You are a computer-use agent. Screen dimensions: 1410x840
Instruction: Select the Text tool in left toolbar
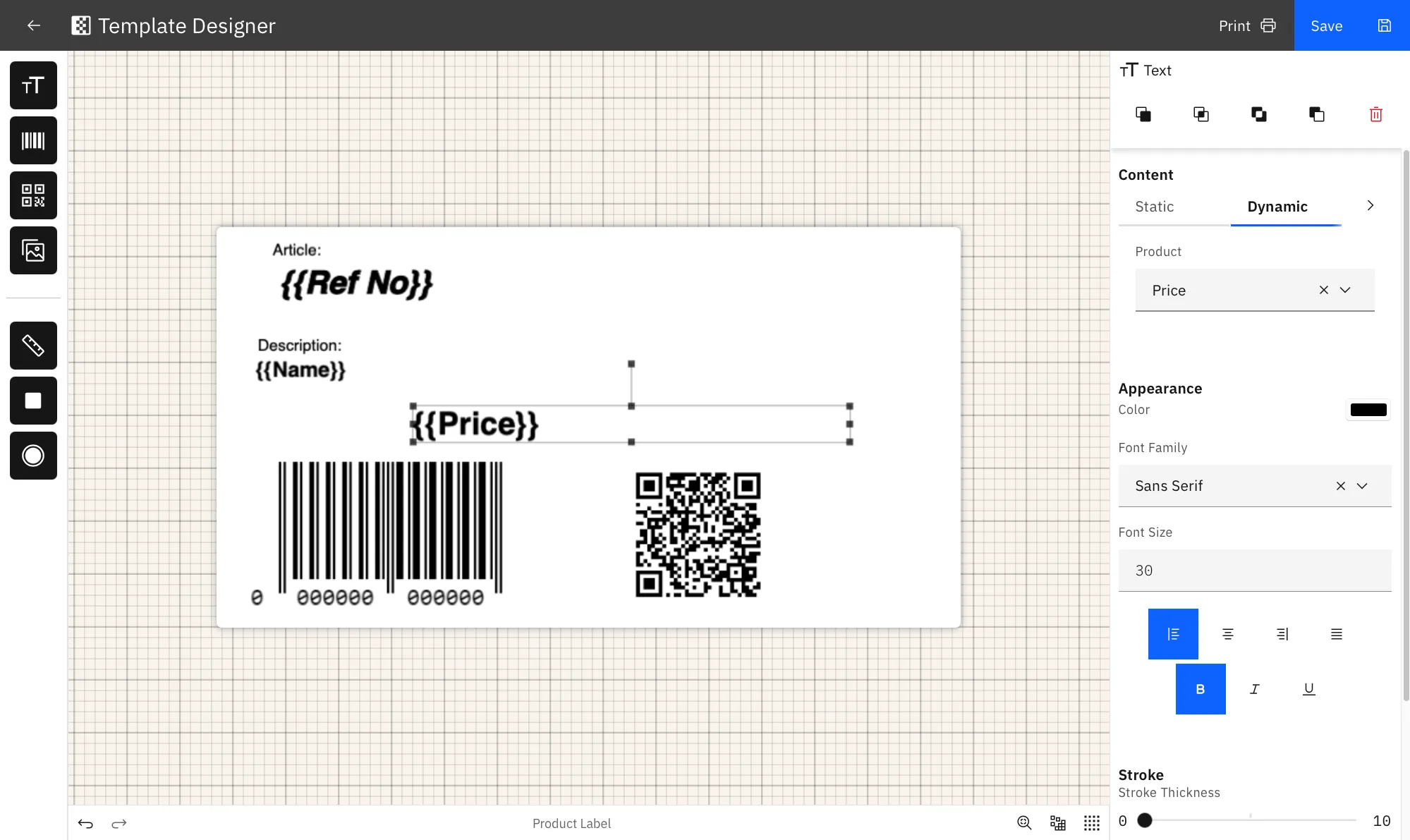click(33, 85)
